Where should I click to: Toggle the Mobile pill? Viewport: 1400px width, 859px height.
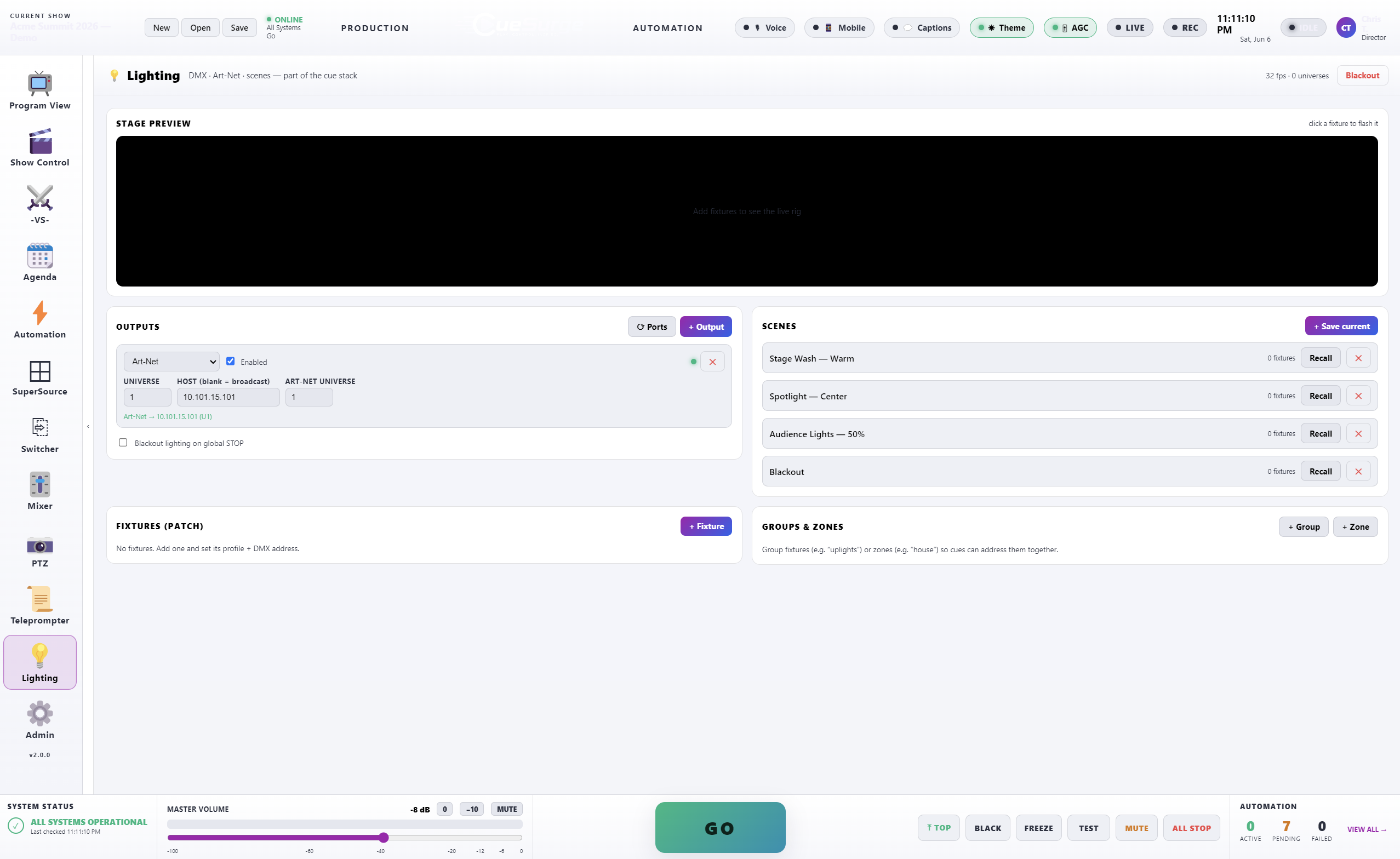(839, 27)
